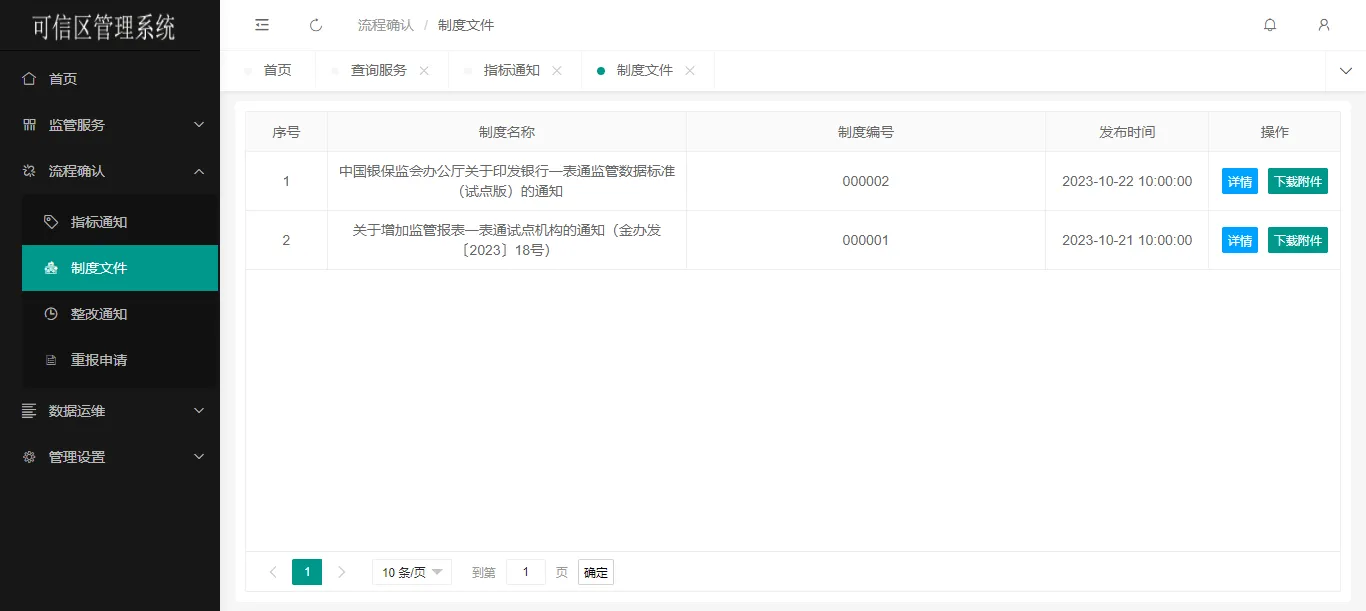Click the sidebar collapse menu icon

[262, 25]
